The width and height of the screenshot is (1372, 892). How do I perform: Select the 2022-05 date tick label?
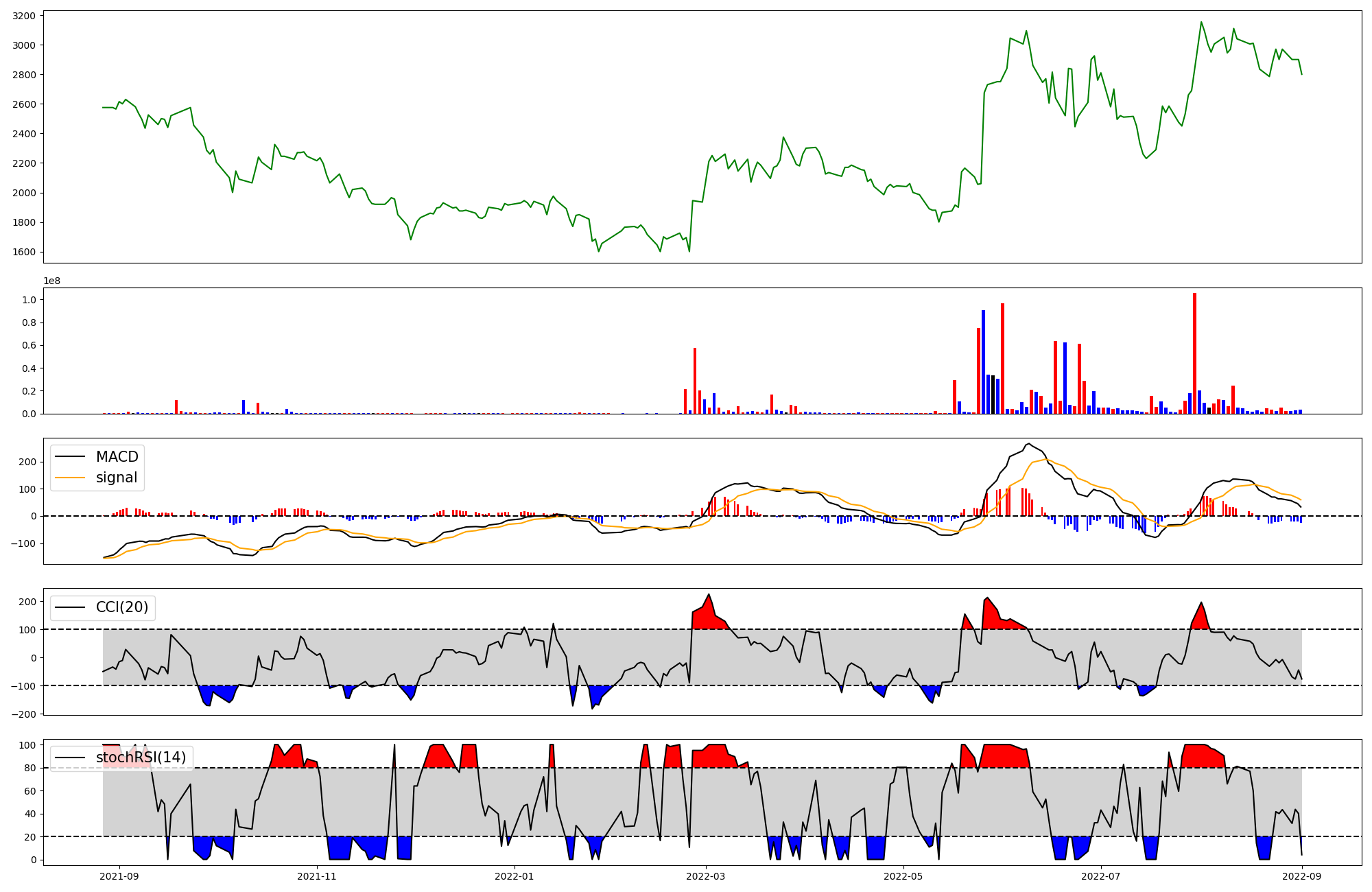(x=903, y=876)
